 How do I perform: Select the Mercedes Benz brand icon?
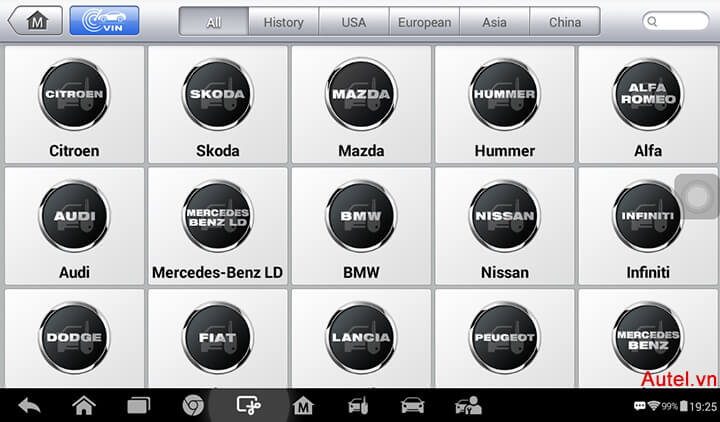tap(648, 338)
